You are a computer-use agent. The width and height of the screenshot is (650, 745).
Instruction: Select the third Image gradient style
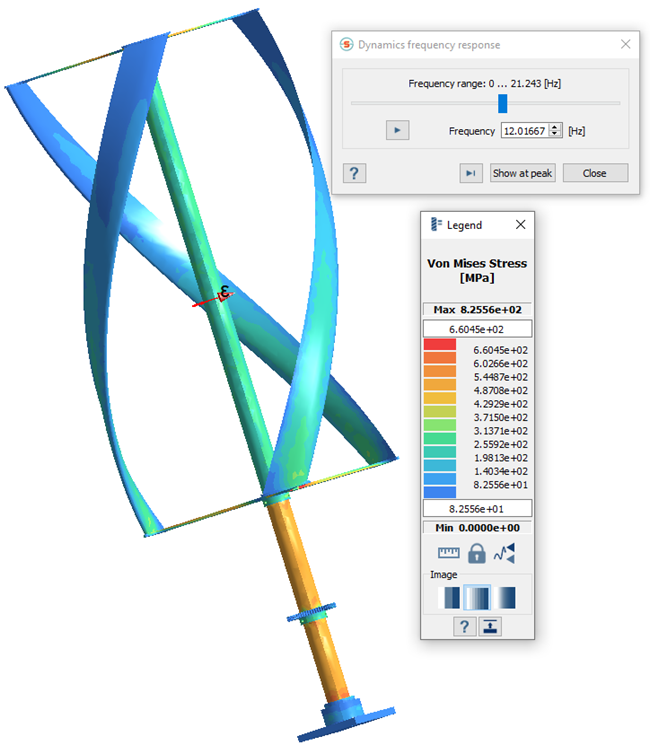coord(506,598)
